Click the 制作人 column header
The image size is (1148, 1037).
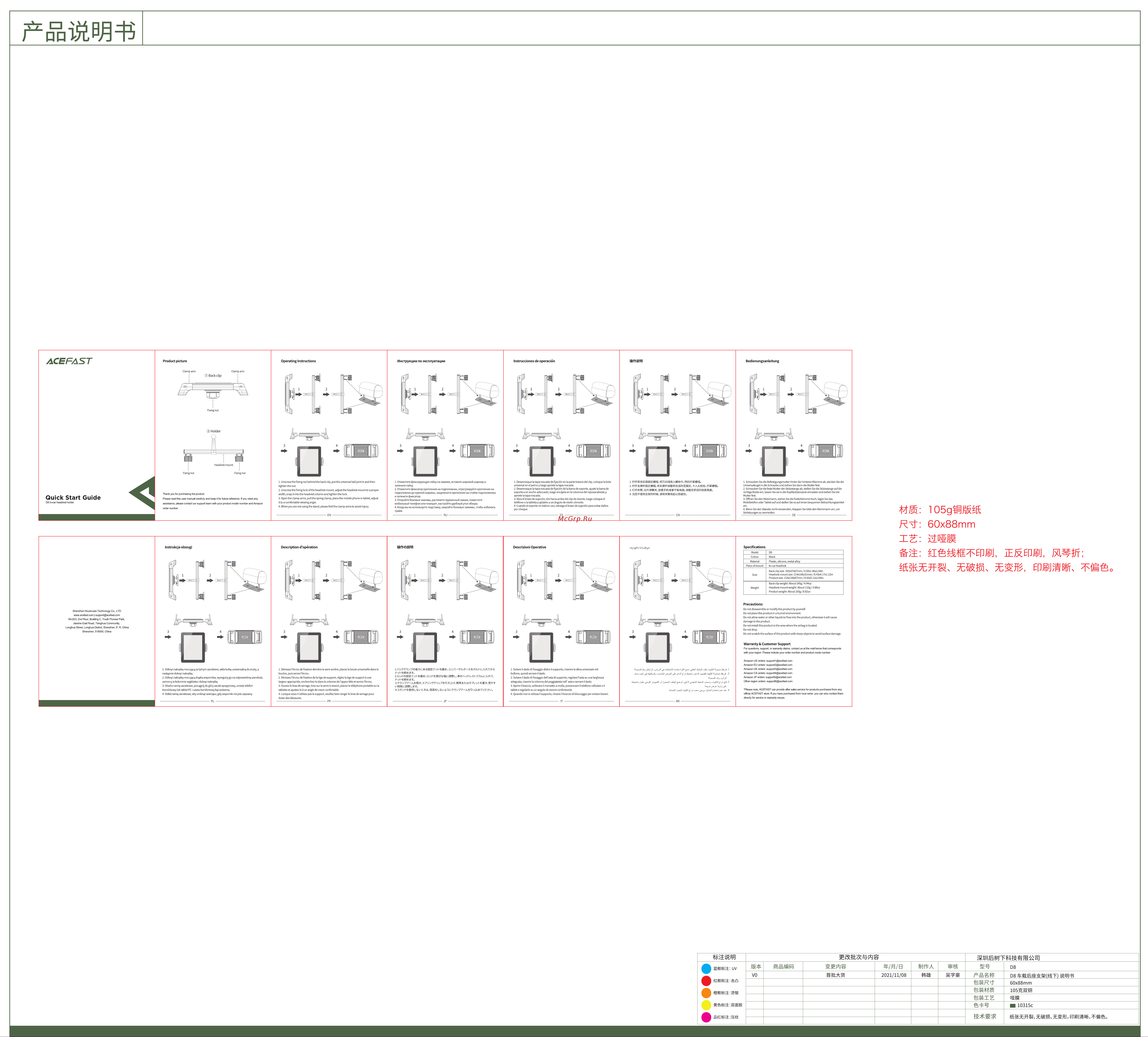point(926,966)
